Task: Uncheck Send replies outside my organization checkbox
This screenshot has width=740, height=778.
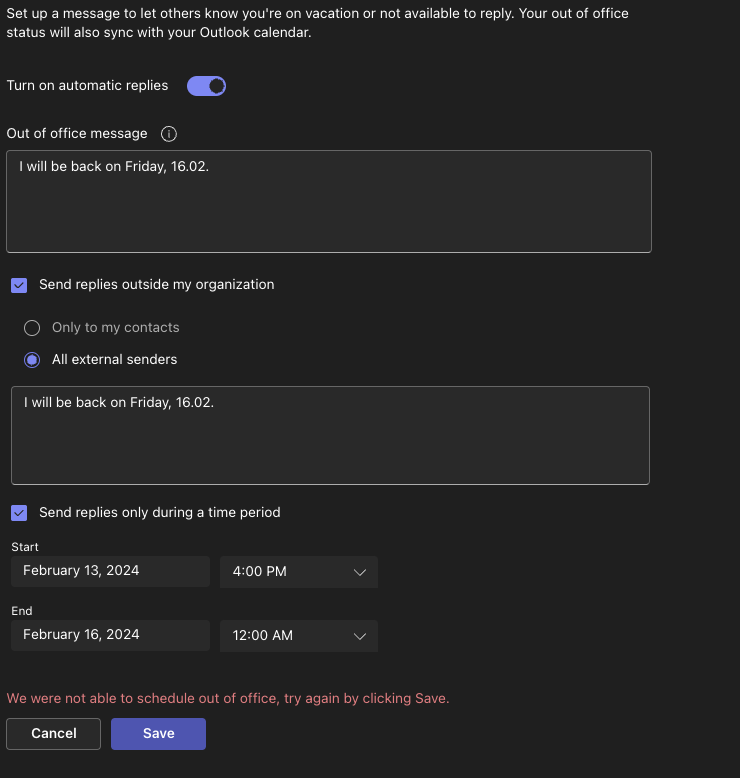Action: pyautogui.click(x=19, y=285)
